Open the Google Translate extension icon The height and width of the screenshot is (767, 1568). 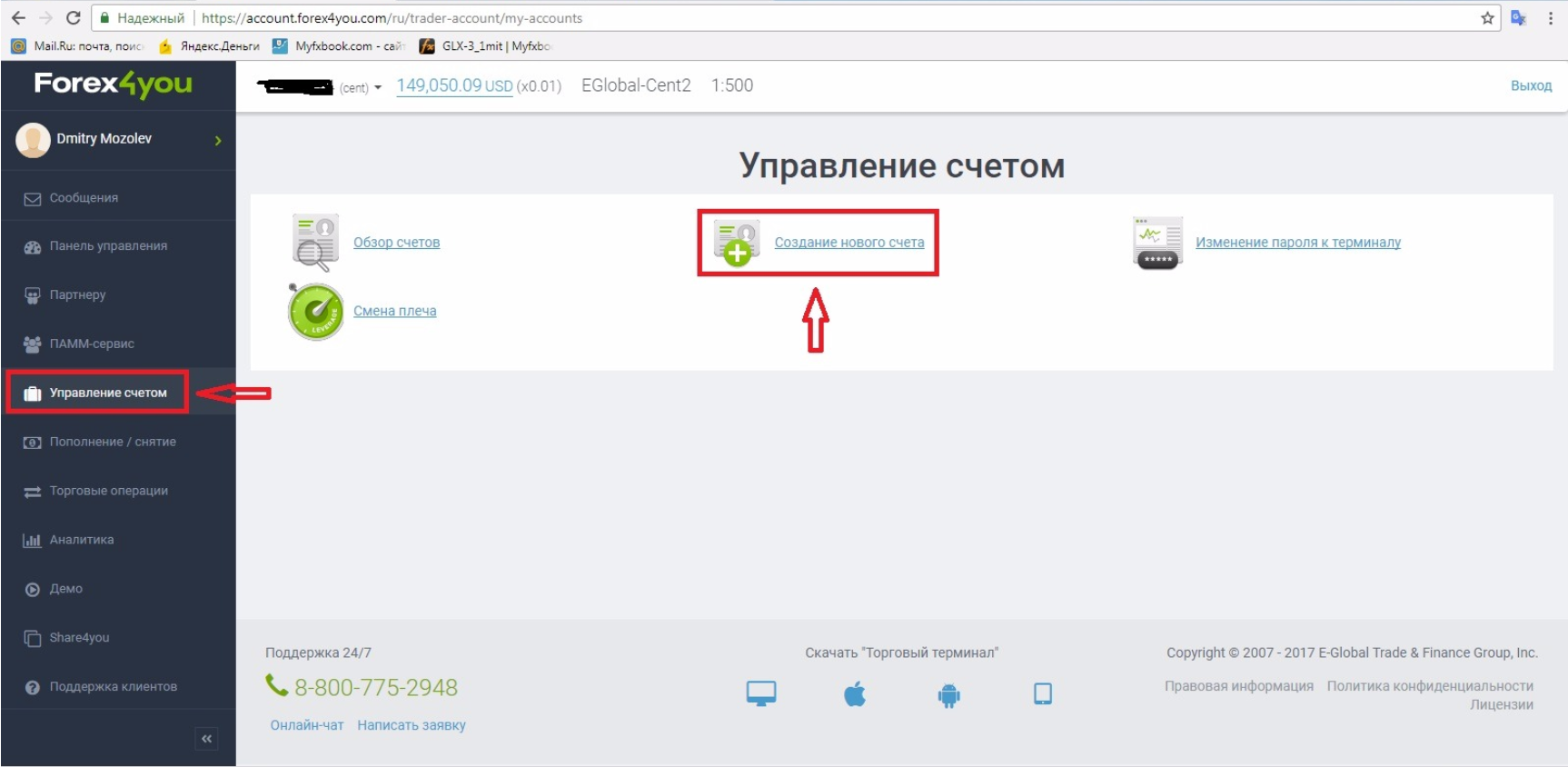coord(1518,18)
